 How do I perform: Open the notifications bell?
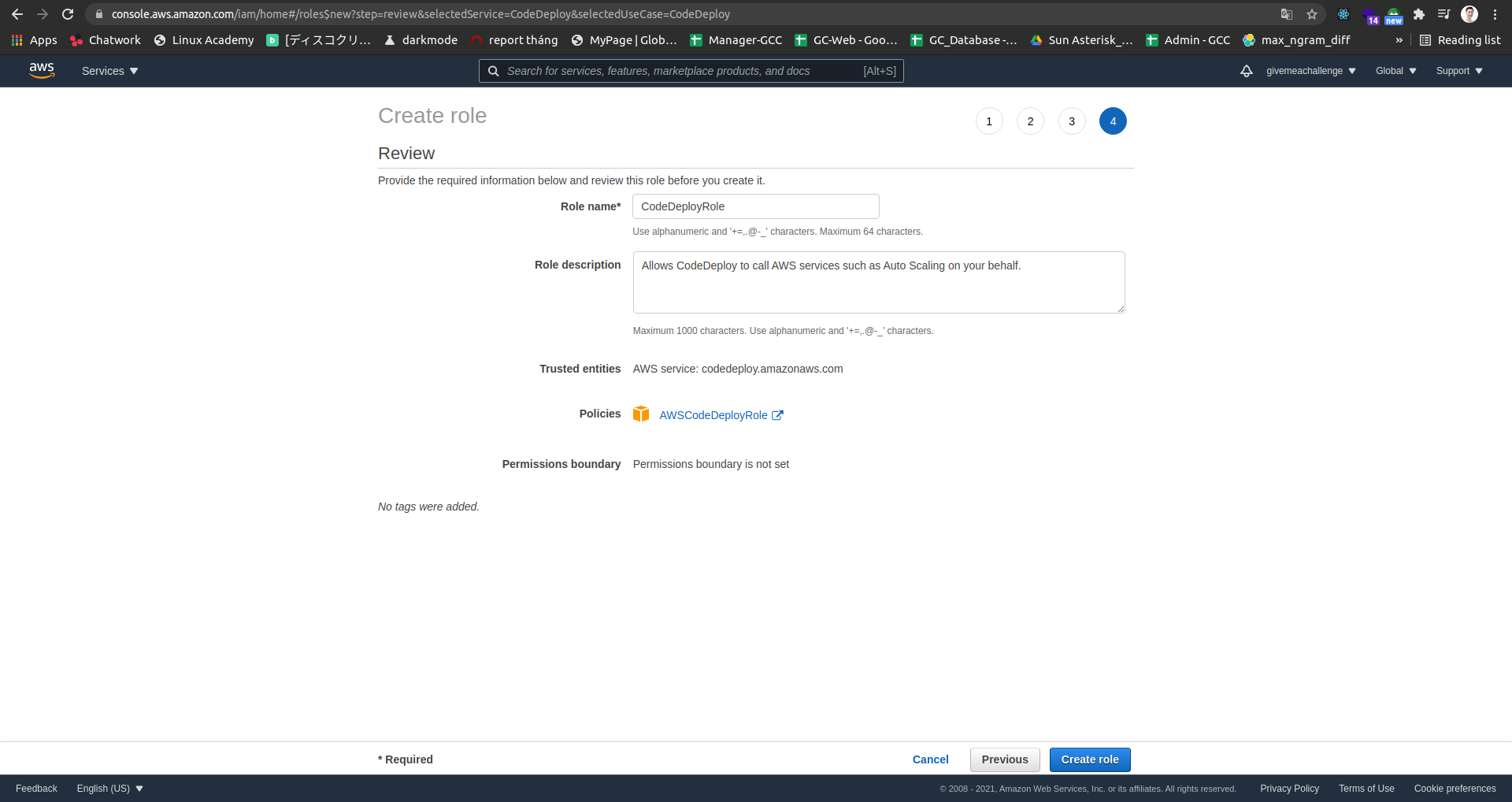[x=1246, y=71]
